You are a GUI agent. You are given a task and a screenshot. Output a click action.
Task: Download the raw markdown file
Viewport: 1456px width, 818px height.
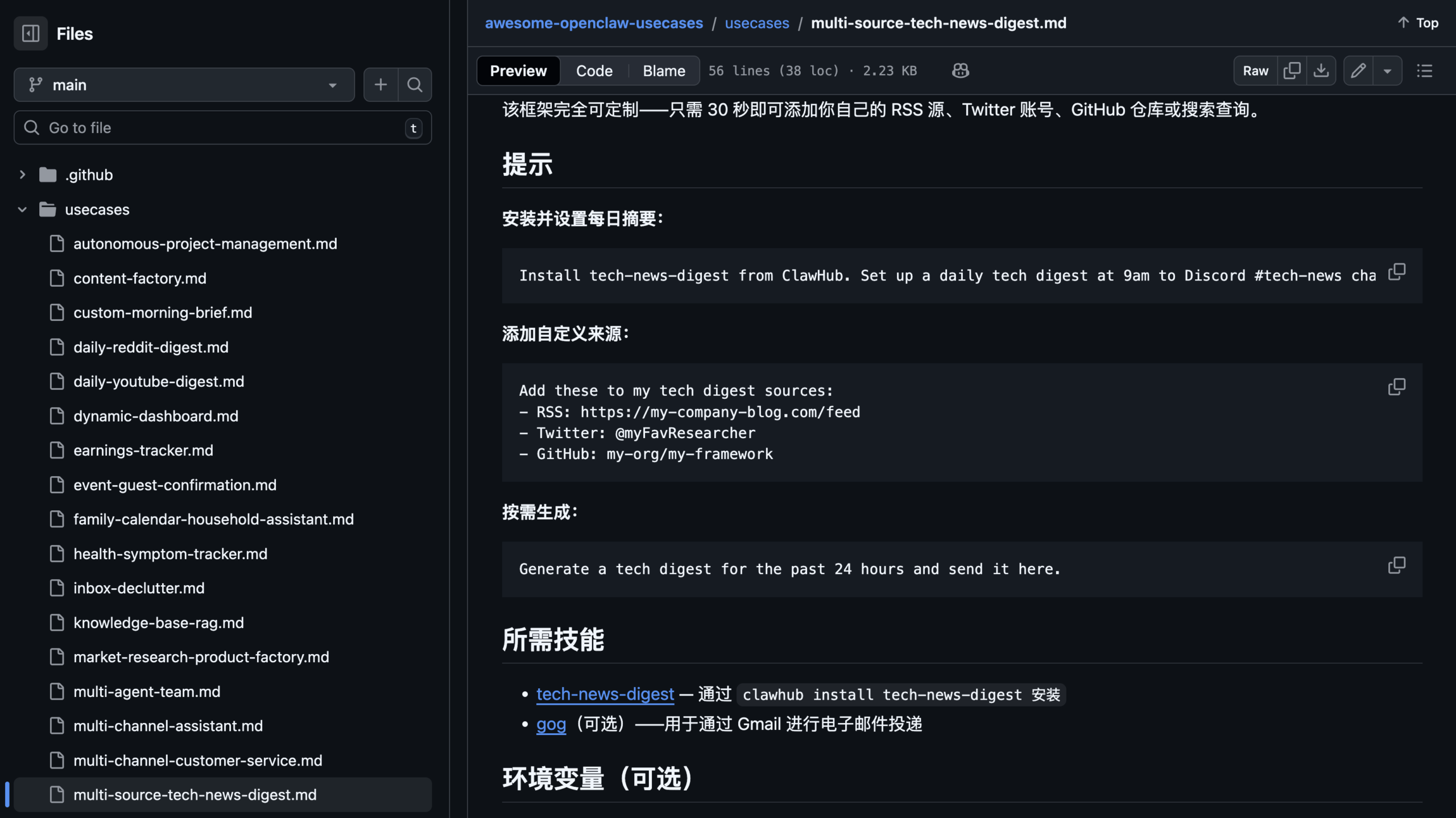point(1322,70)
